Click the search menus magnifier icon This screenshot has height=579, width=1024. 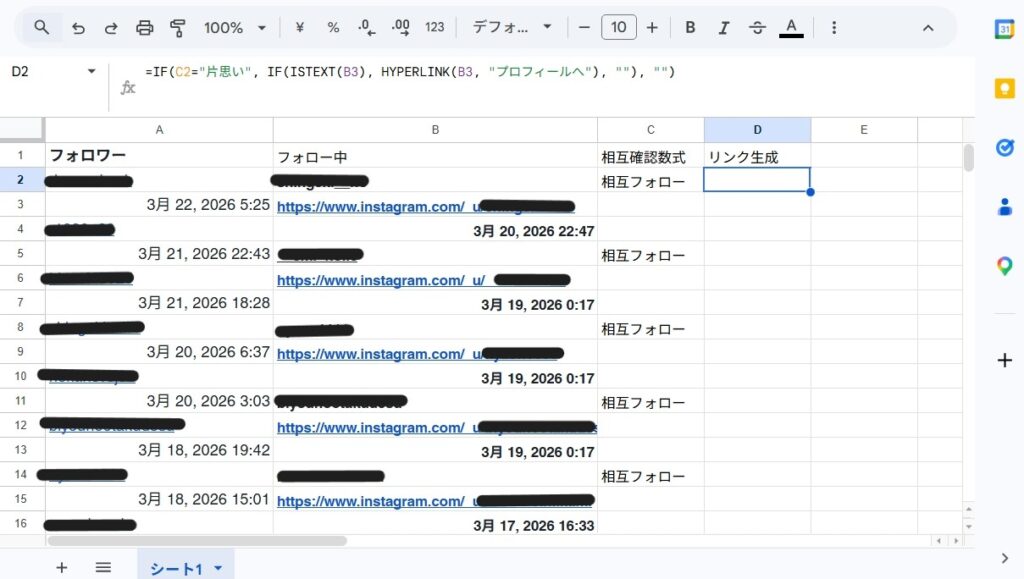[x=41, y=28]
